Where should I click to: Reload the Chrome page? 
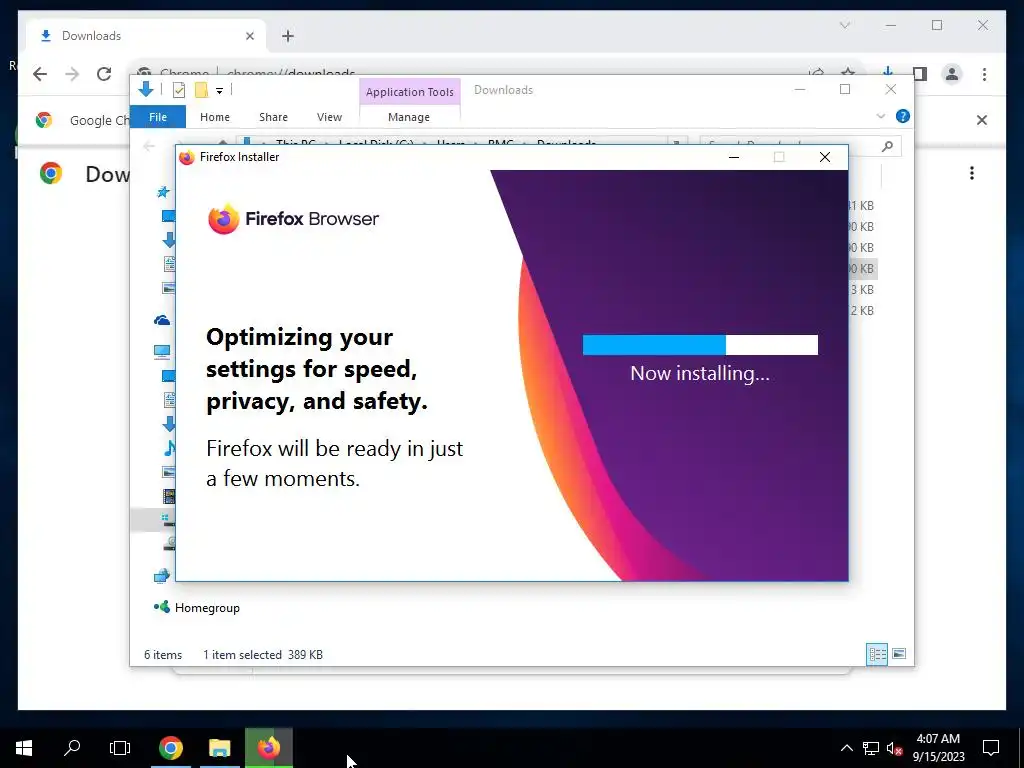tap(104, 74)
